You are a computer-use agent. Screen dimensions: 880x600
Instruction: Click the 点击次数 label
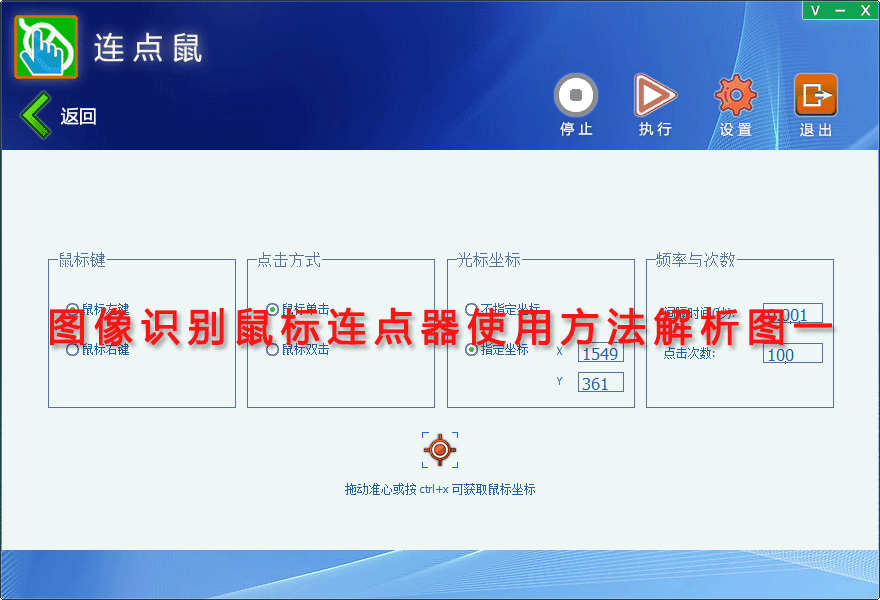[689, 354]
